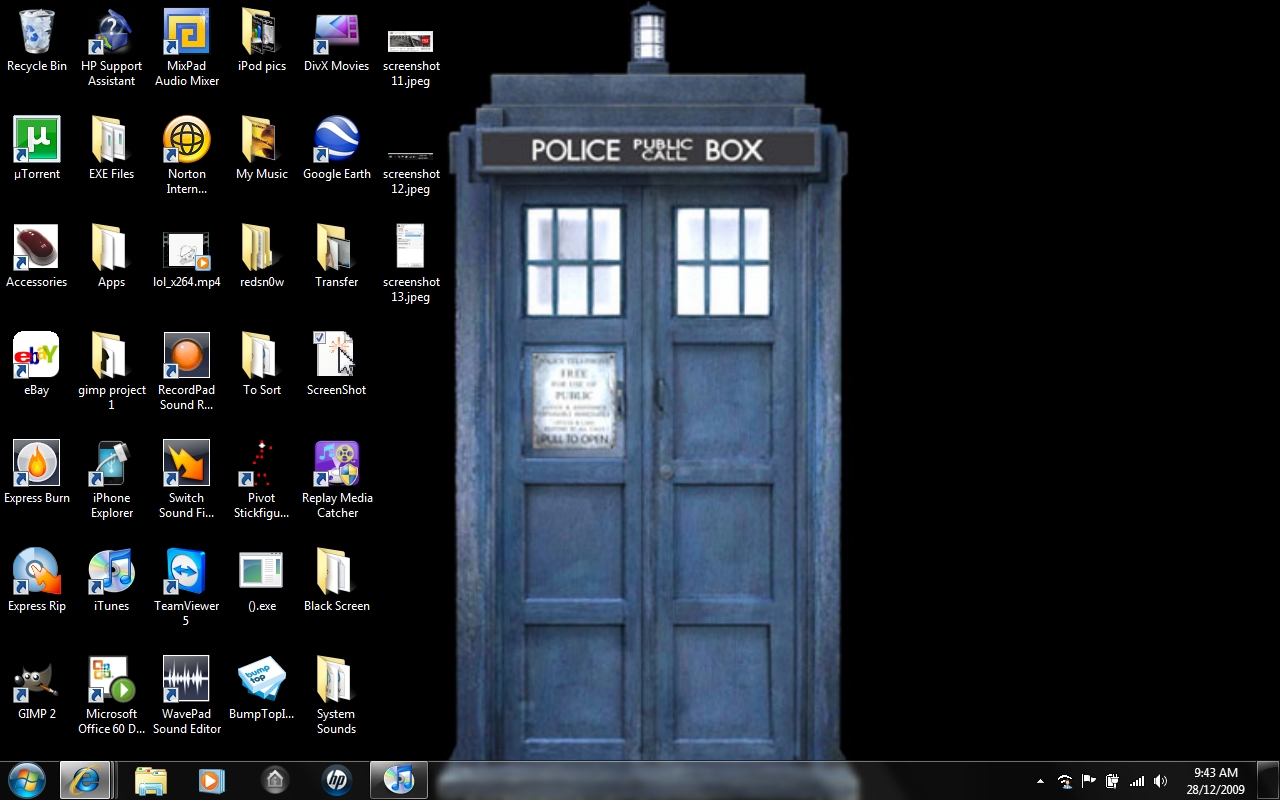
Task: Select the TeamViewer 5 shortcut
Action: tap(186, 572)
